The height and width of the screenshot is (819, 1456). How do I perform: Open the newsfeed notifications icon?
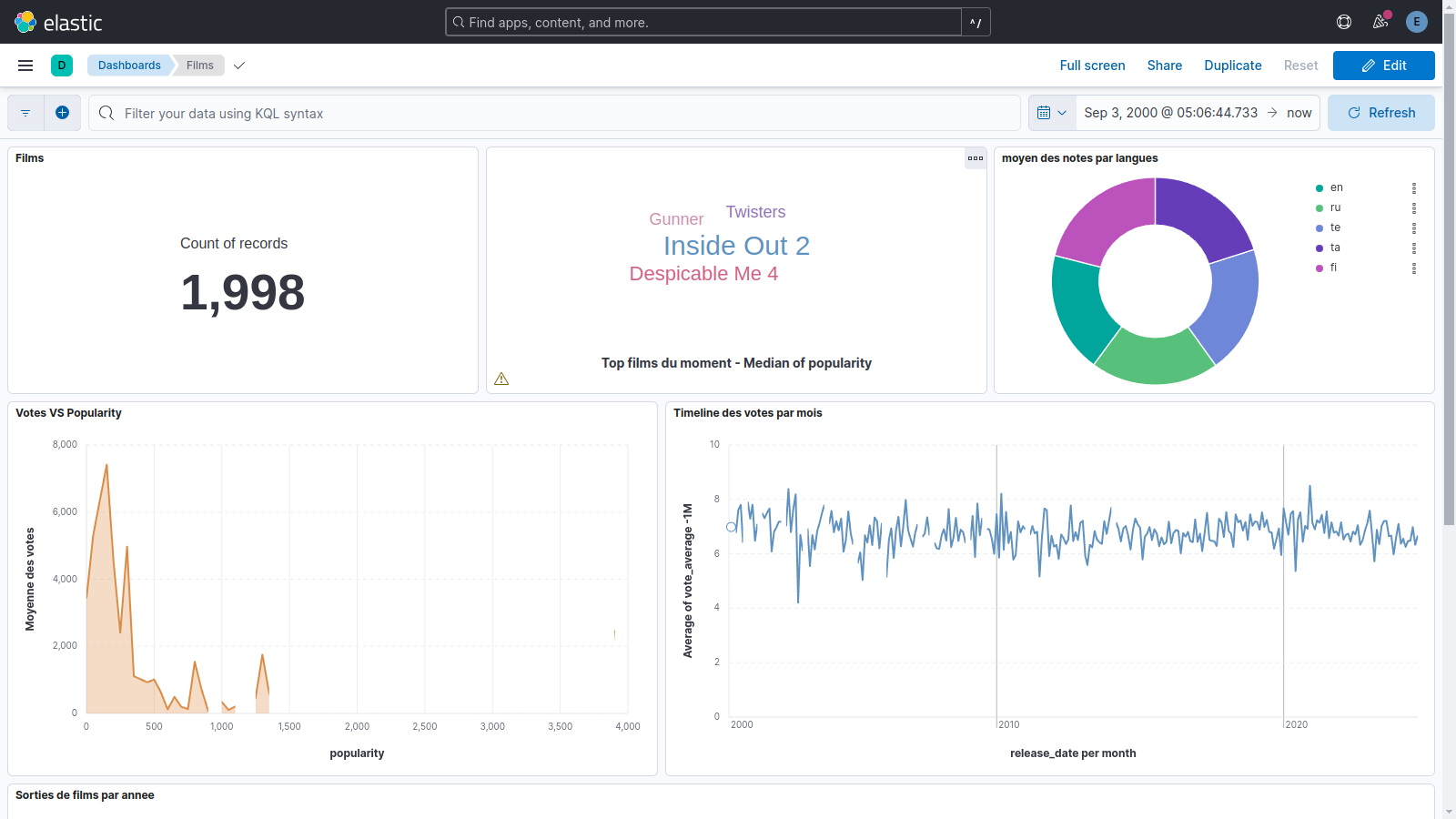point(1380,22)
